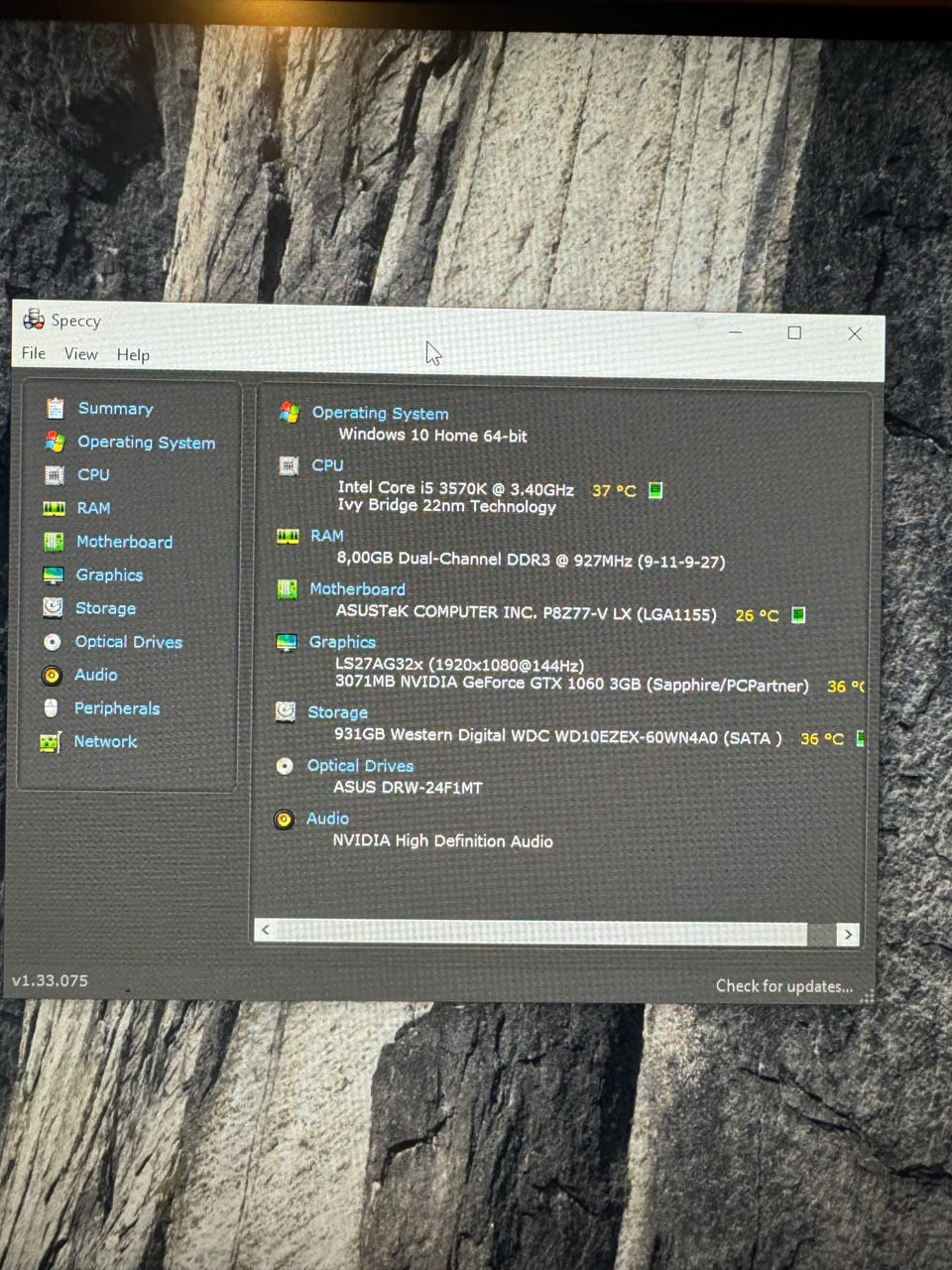The height and width of the screenshot is (1270, 952).
Task: Select Summary in the sidebar
Action: (115, 409)
